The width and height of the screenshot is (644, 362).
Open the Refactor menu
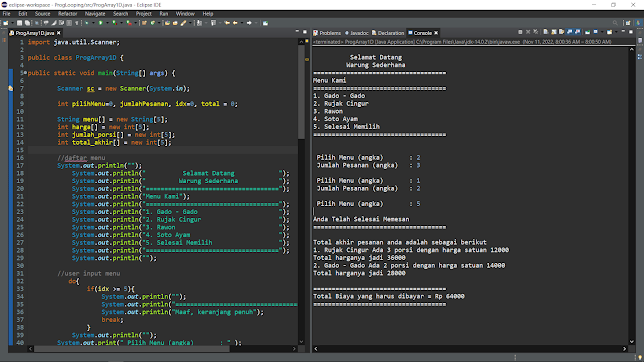[x=67, y=14]
